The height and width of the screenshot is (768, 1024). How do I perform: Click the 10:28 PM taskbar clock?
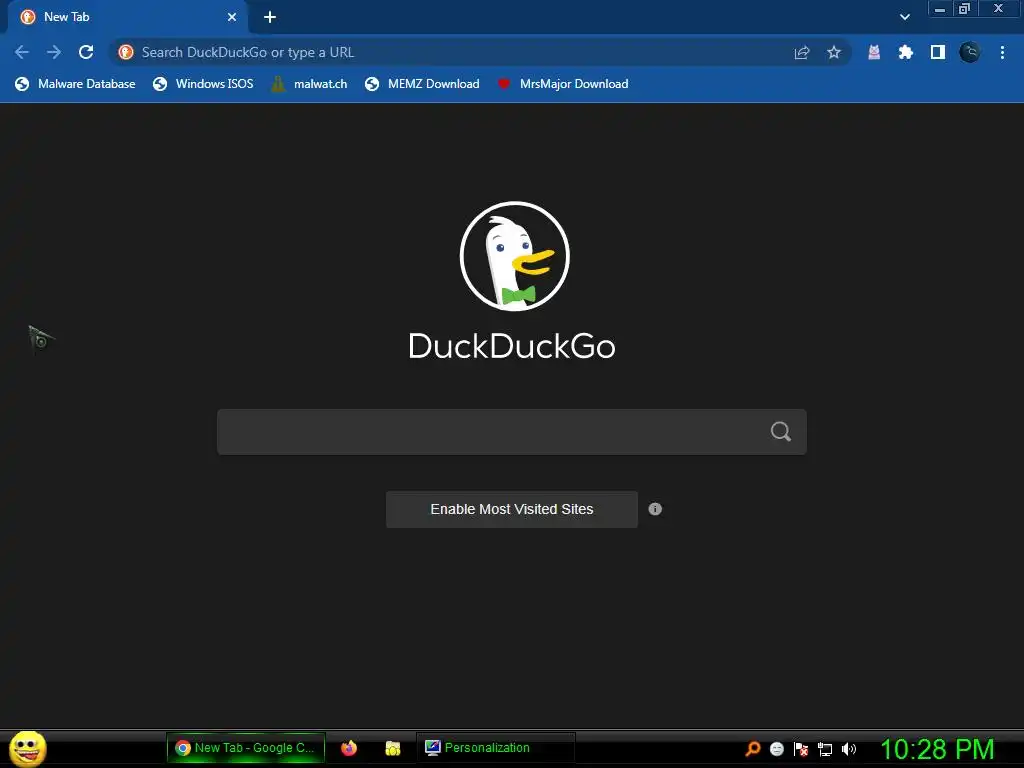pyautogui.click(x=937, y=749)
